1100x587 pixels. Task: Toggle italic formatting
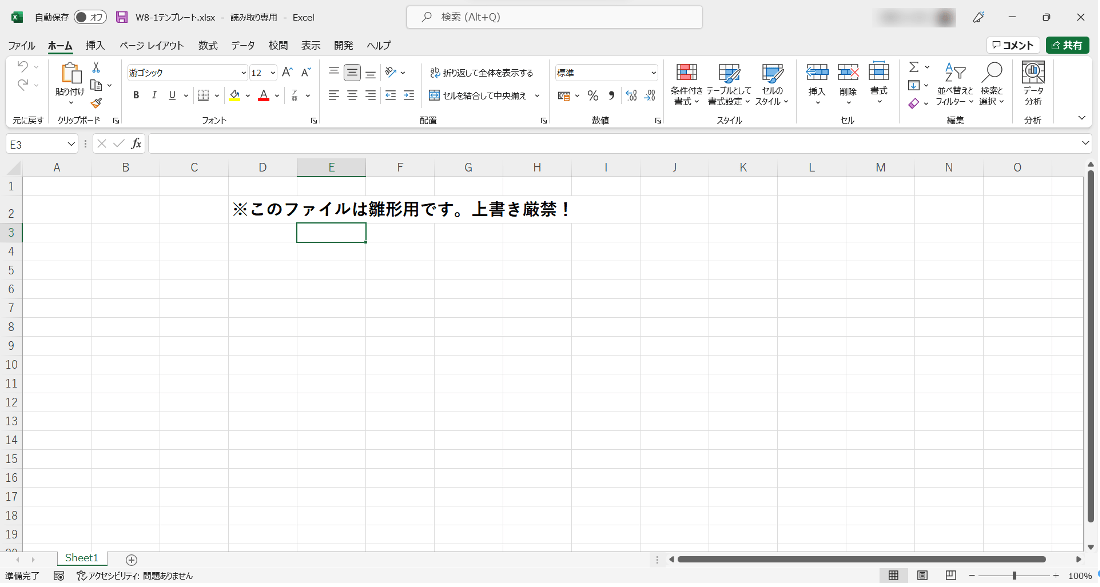(x=153, y=96)
